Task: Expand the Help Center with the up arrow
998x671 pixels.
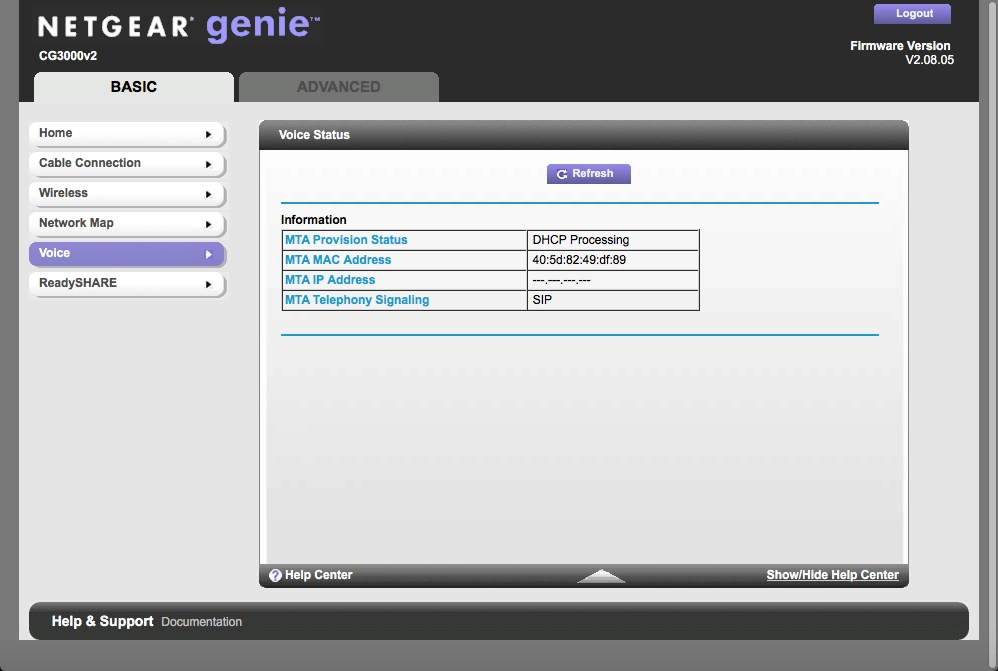Action: coord(601,576)
